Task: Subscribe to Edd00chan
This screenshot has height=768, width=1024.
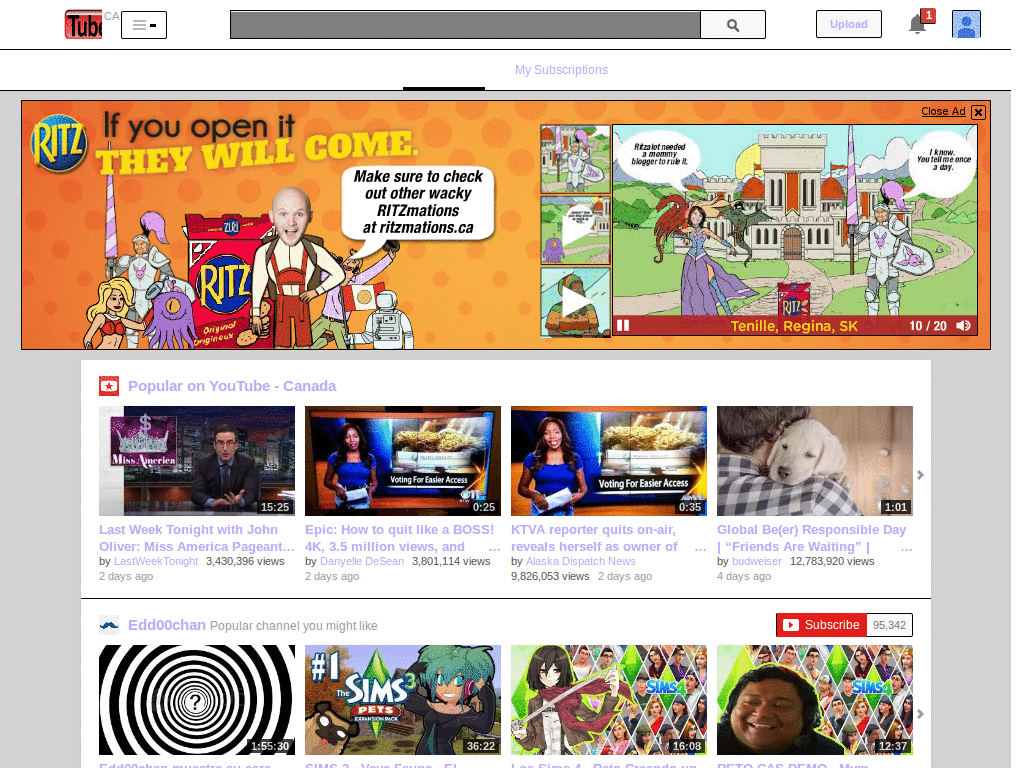Action: pyautogui.click(x=822, y=625)
